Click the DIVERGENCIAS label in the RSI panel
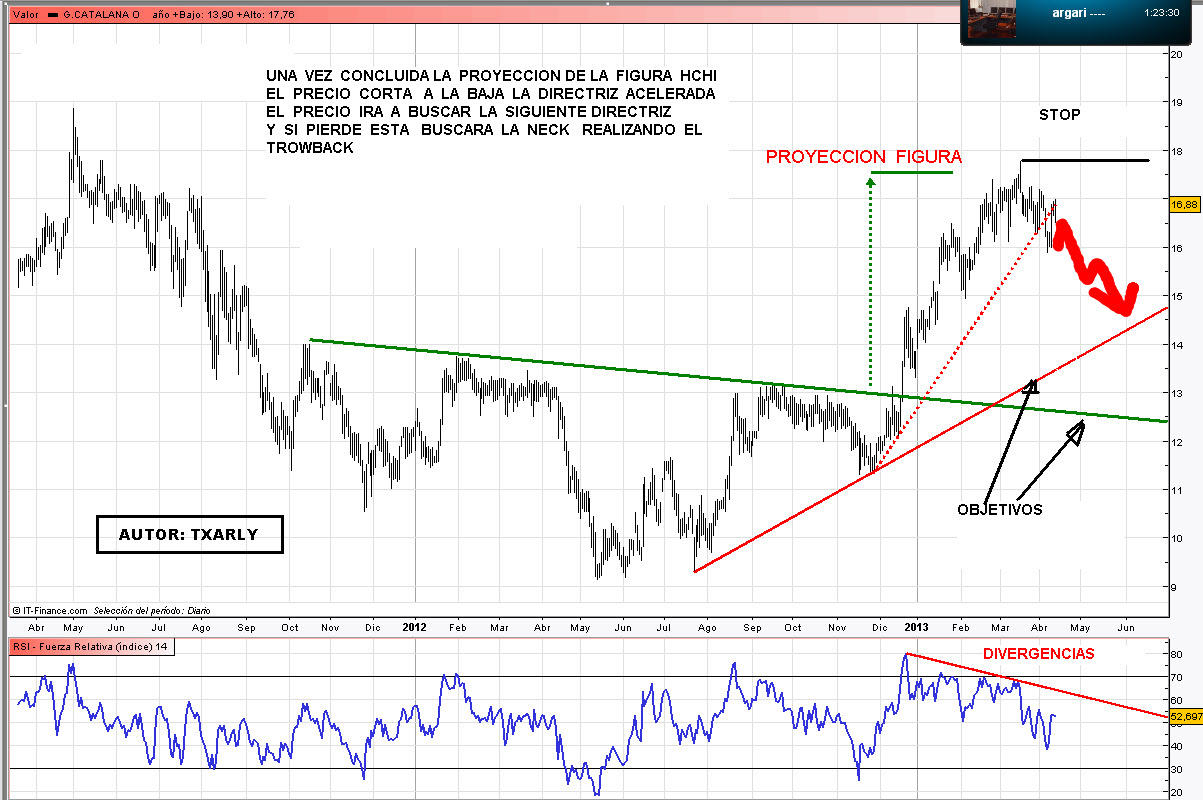 (1038, 654)
